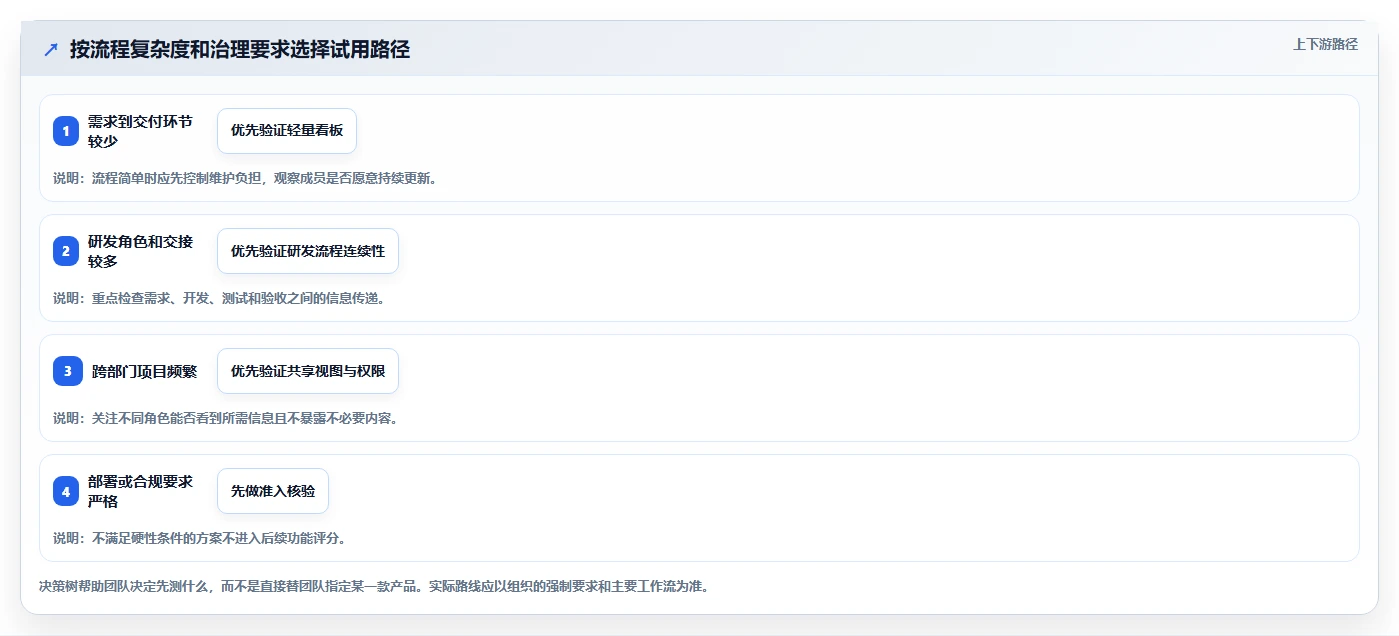Select the step 1 number badge
Screen dimensions: 1399x636
[x=66, y=131]
